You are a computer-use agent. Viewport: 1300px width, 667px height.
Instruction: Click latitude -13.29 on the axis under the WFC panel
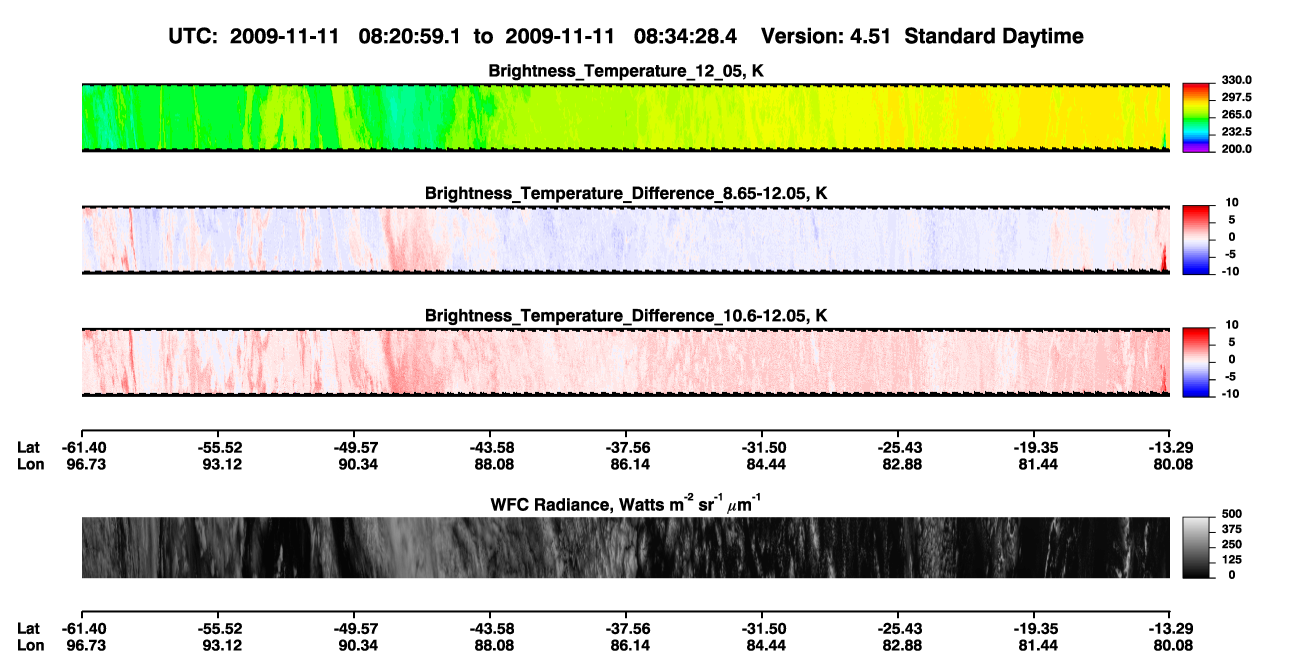click(x=1170, y=628)
